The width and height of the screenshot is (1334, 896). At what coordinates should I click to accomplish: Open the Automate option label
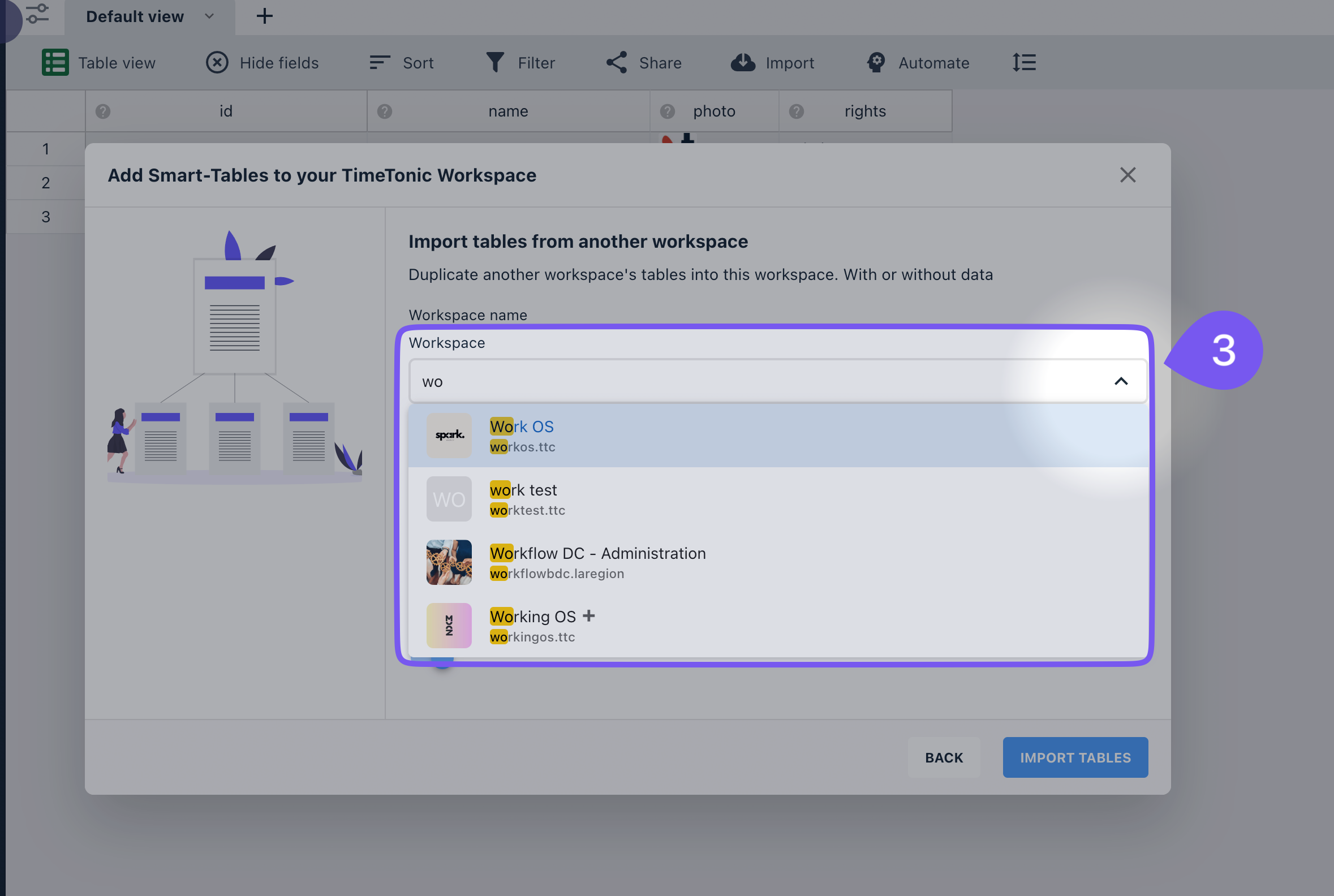pos(934,63)
